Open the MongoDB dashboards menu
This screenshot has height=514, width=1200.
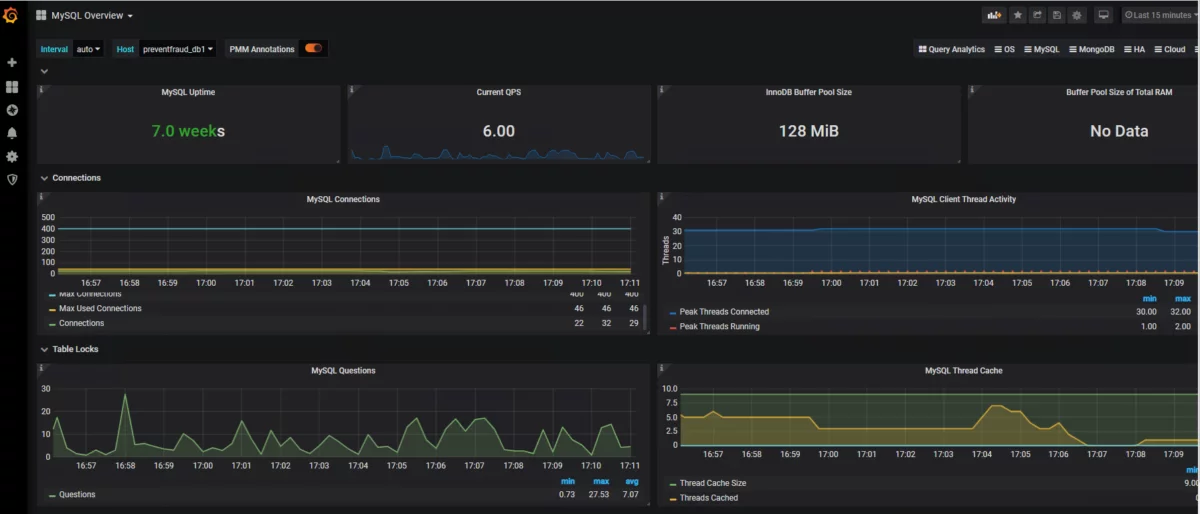(1091, 49)
